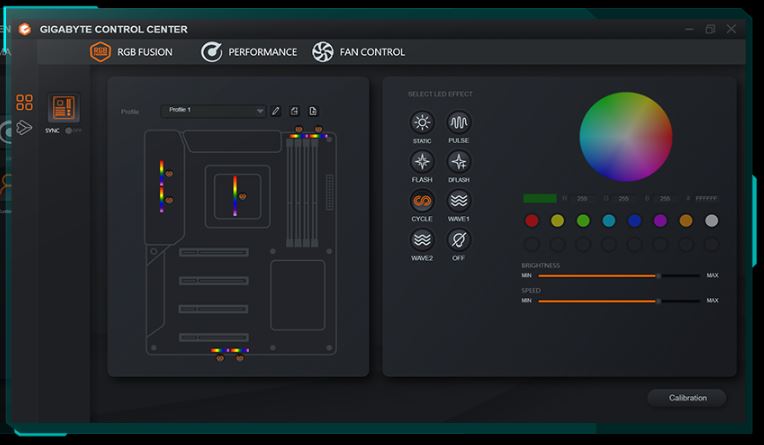Pick the red color swatch
This screenshot has height=445, width=764.
pyautogui.click(x=532, y=221)
